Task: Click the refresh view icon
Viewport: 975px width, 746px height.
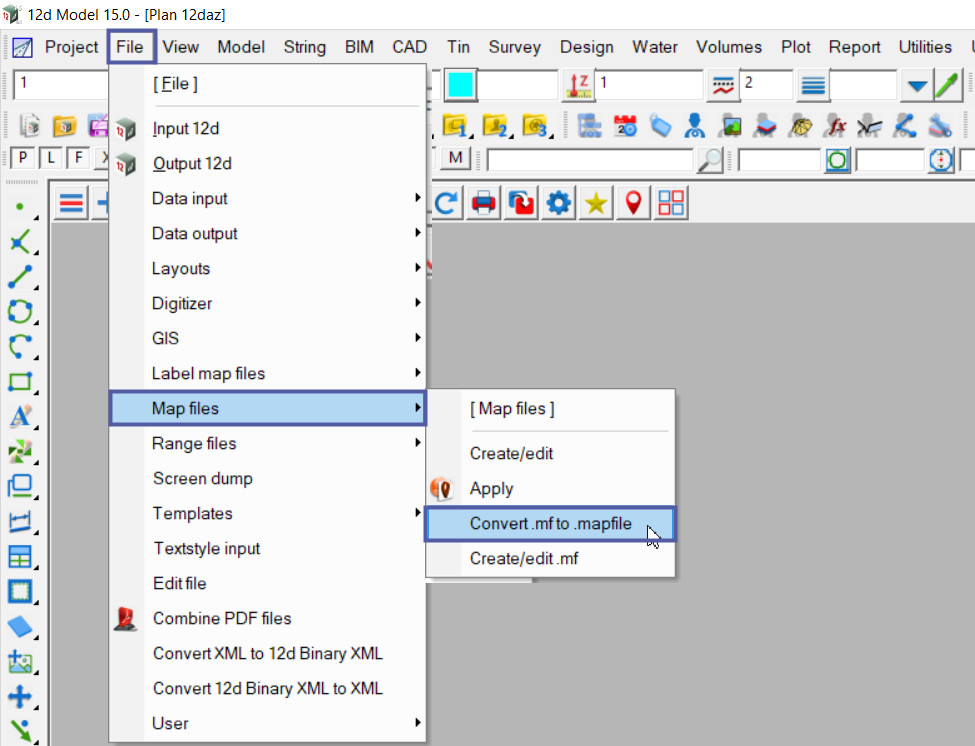Action: tap(446, 203)
